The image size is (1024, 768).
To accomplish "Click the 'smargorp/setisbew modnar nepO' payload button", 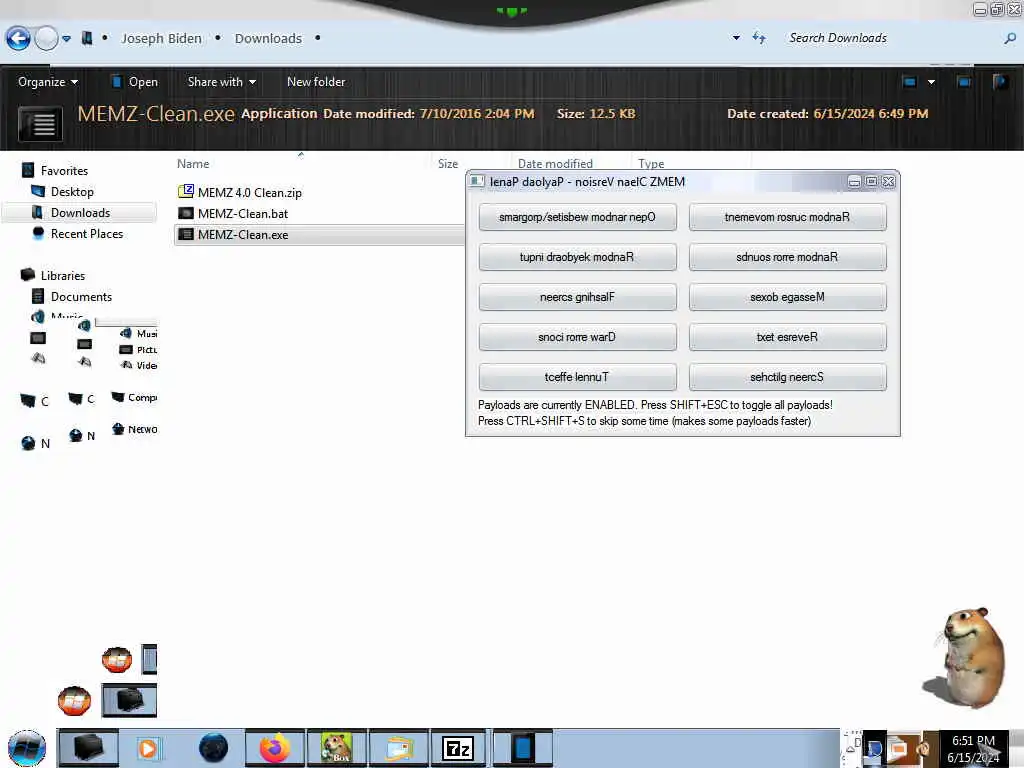I will click(x=577, y=217).
